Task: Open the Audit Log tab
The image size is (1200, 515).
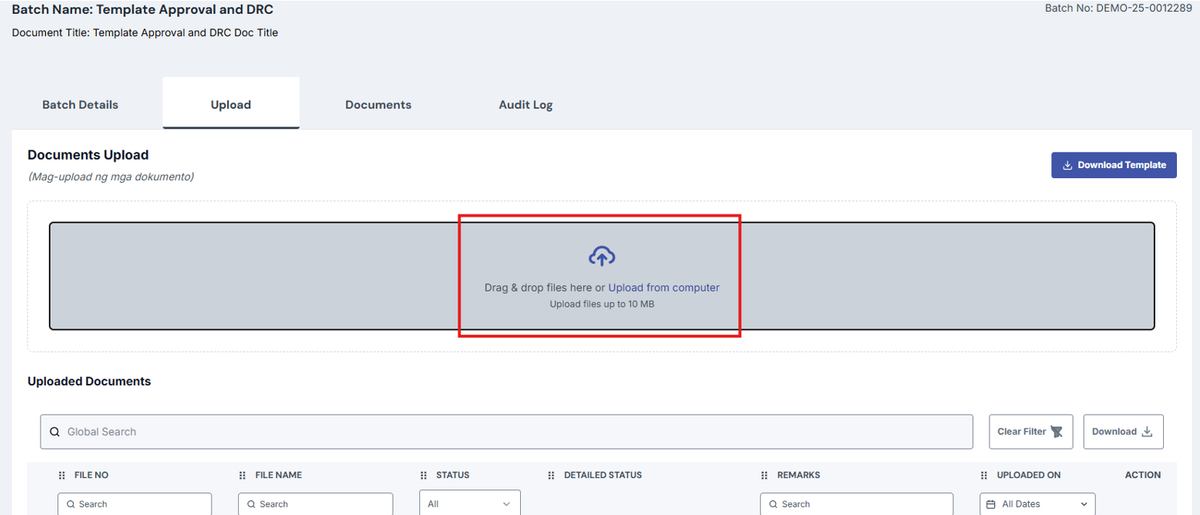Action: coord(526,104)
